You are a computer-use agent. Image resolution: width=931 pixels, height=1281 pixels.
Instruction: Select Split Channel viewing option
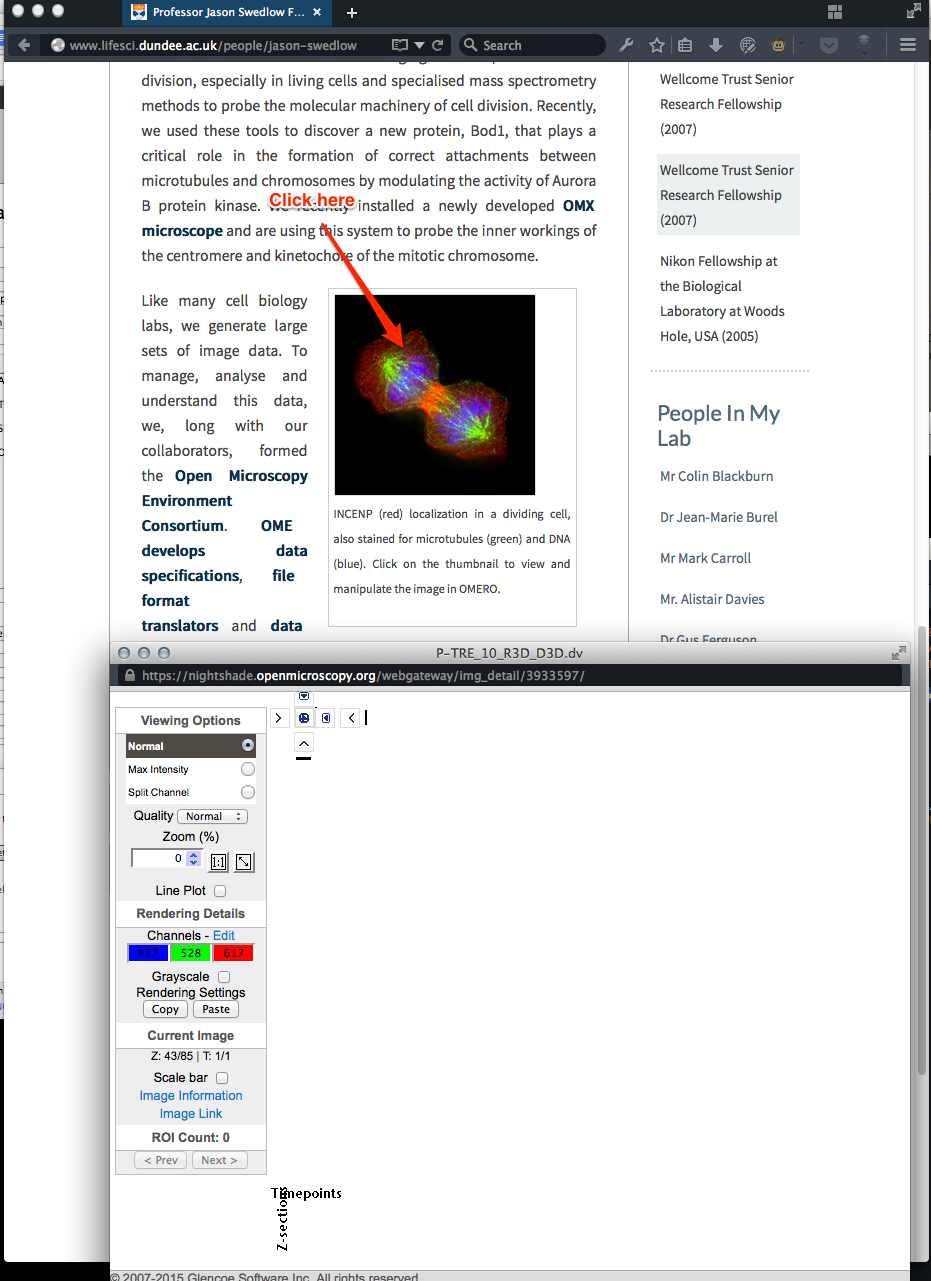(x=247, y=792)
